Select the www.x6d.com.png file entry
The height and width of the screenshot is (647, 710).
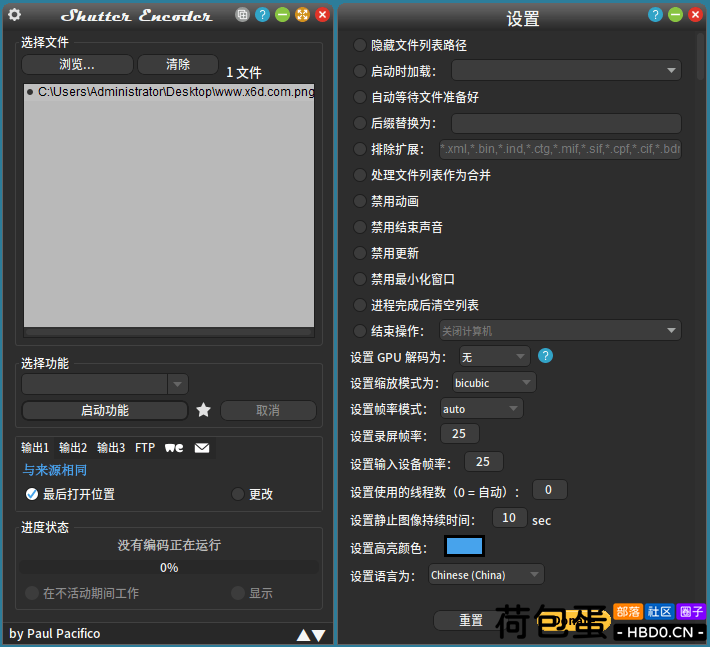(169, 92)
